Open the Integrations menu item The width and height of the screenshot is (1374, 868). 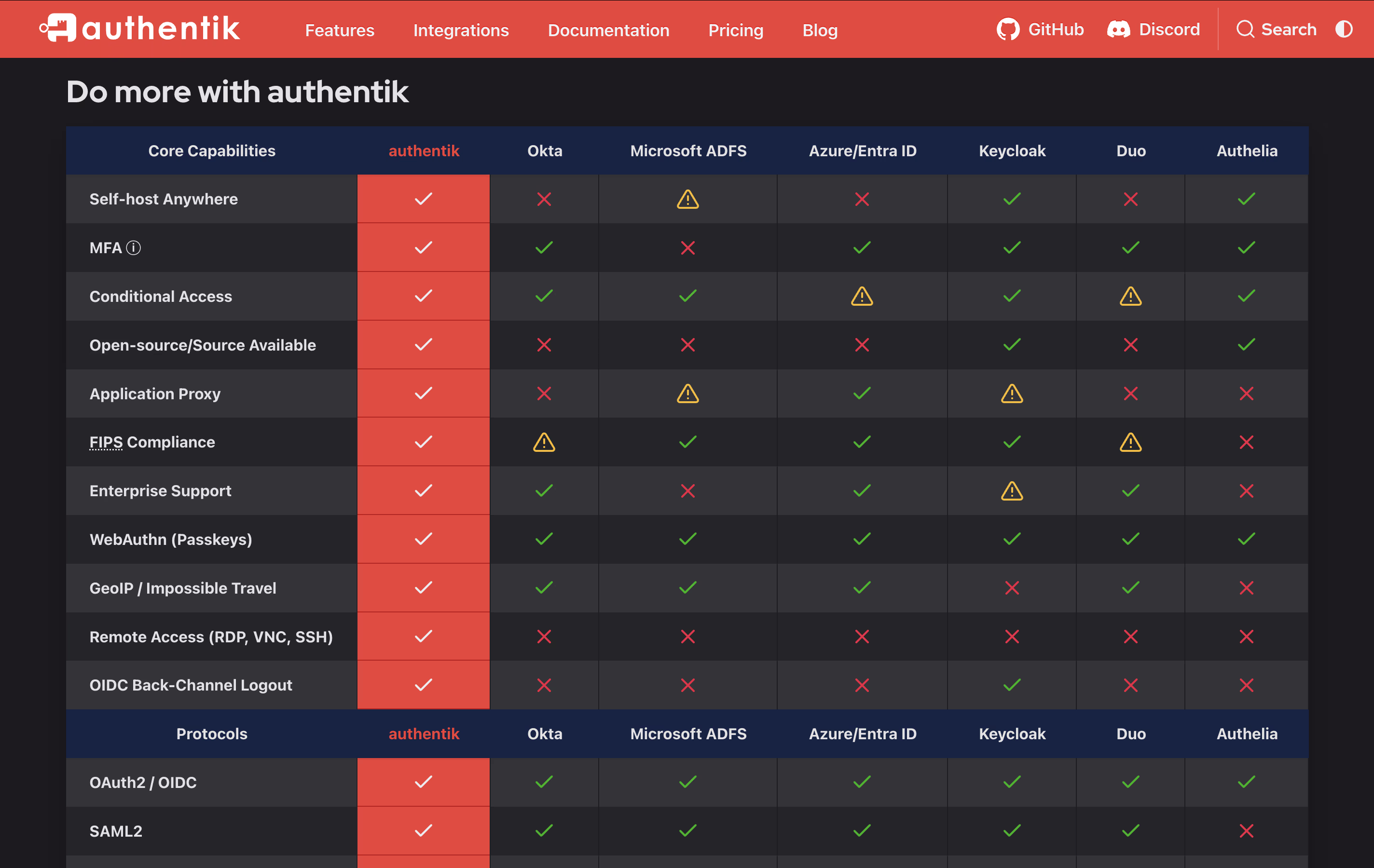click(x=460, y=30)
